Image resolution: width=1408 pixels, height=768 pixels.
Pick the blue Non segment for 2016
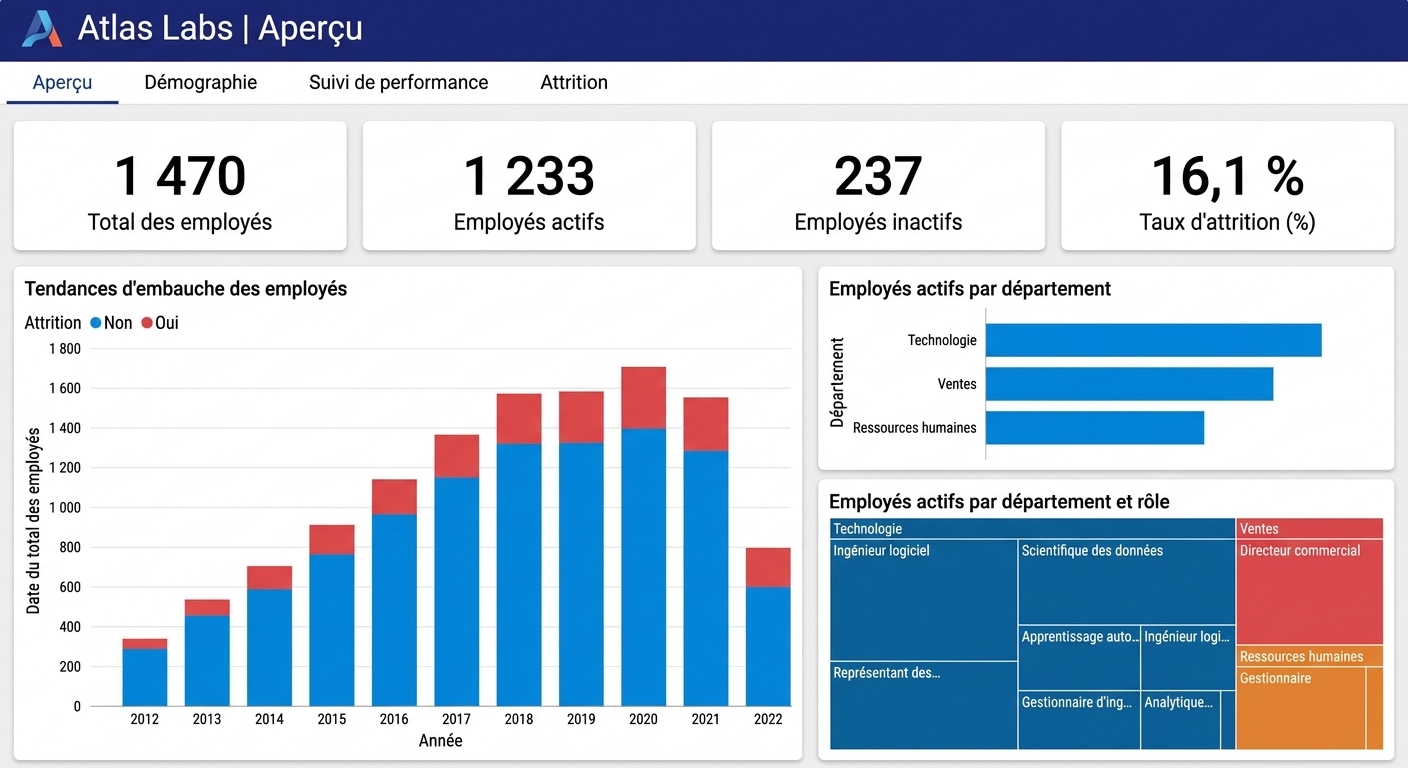(x=394, y=610)
